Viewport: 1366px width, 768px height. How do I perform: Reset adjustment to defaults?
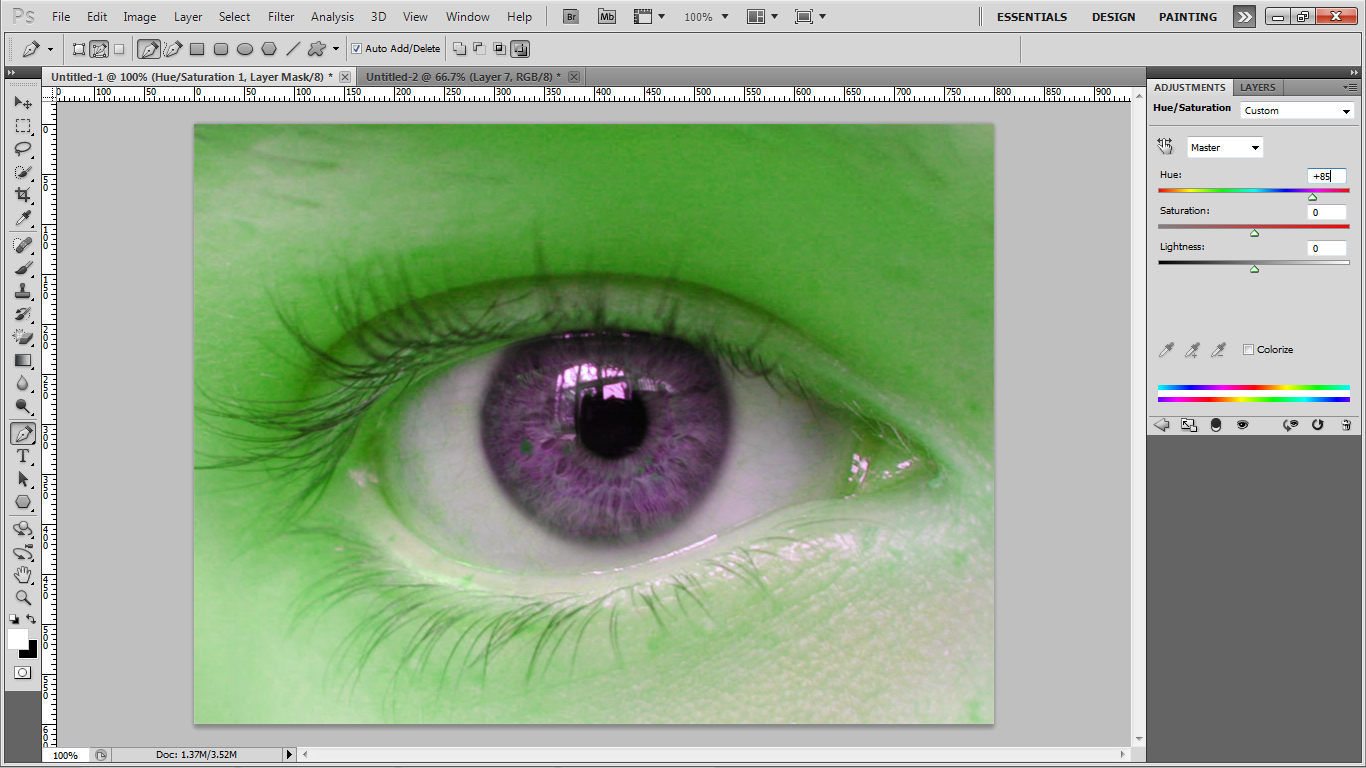click(x=1318, y=425)
